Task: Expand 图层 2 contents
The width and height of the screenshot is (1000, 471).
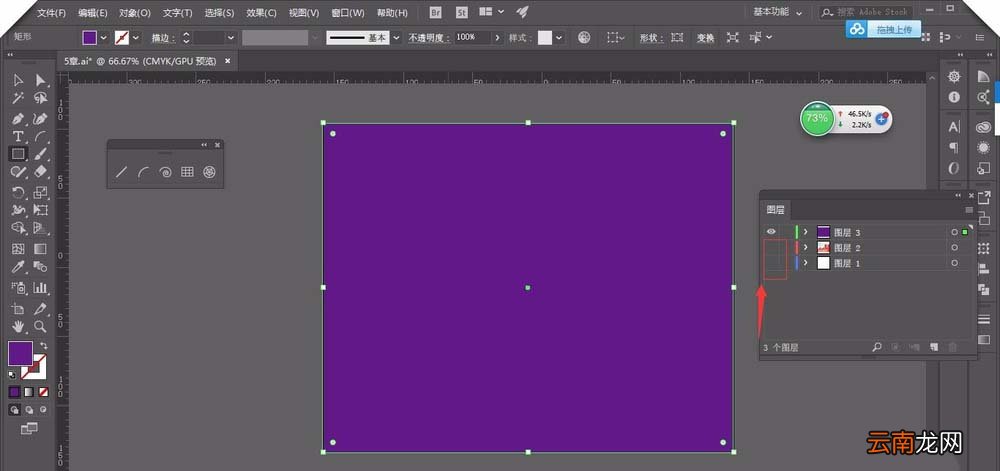Action: pos(806,248)
